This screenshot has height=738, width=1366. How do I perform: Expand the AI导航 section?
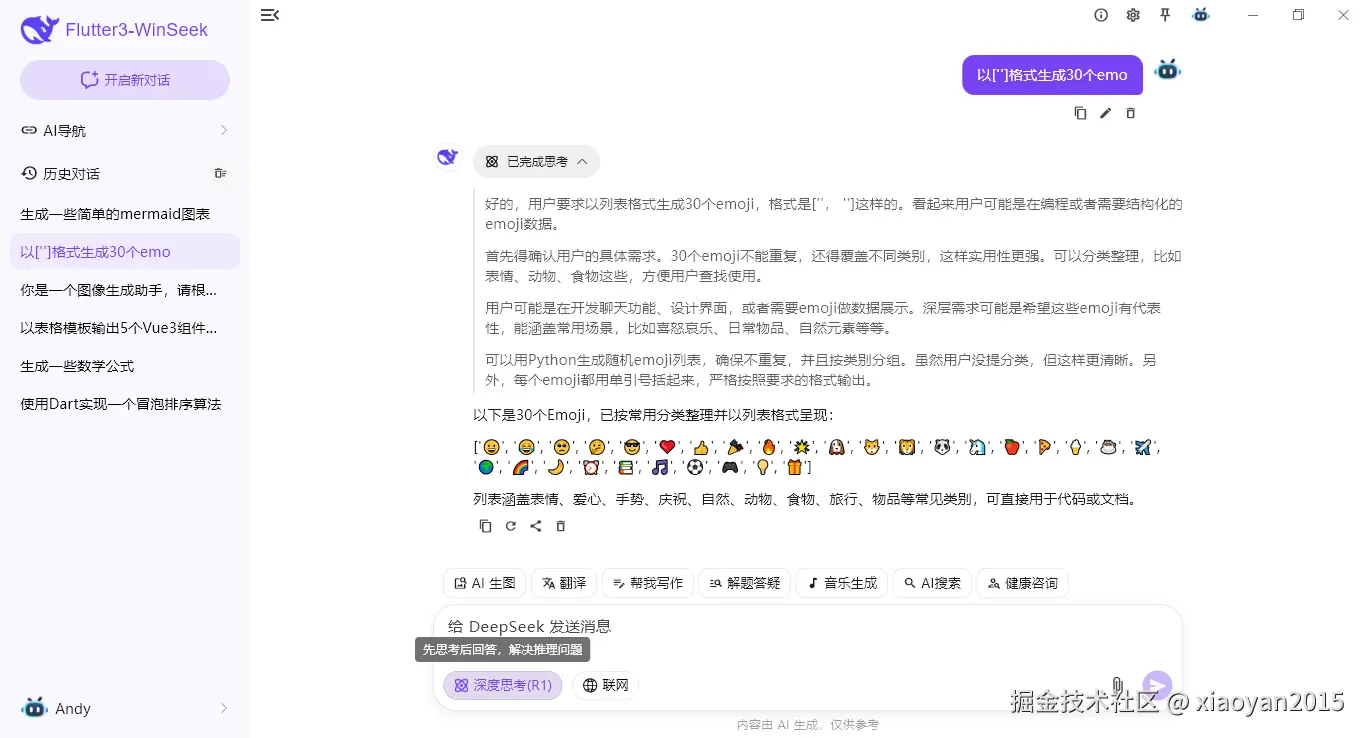click(124, 130)
